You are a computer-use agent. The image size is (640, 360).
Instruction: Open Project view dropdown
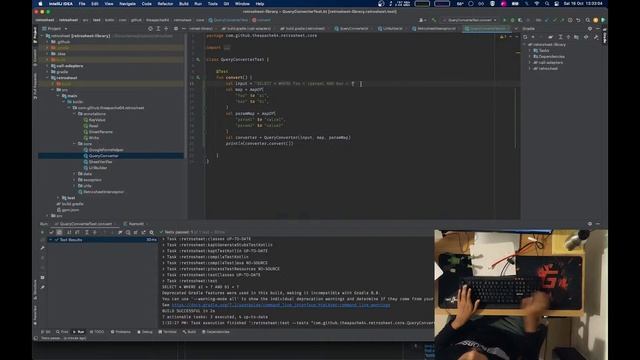(55, 29)
